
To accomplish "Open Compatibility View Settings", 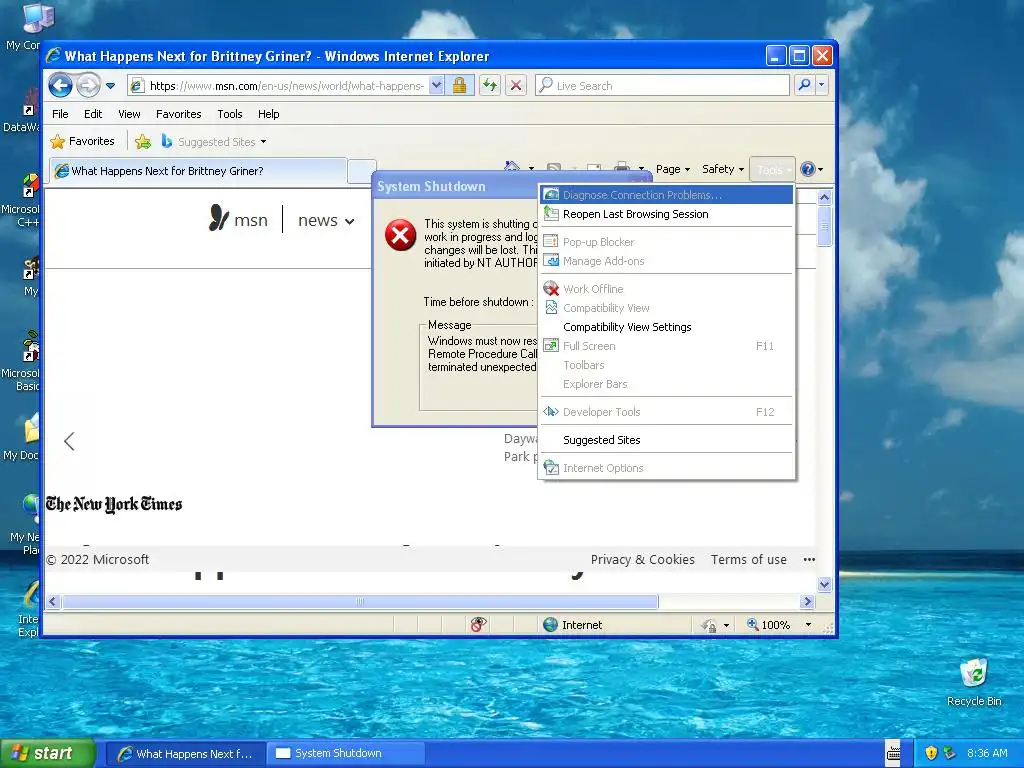I will point(667,327).
